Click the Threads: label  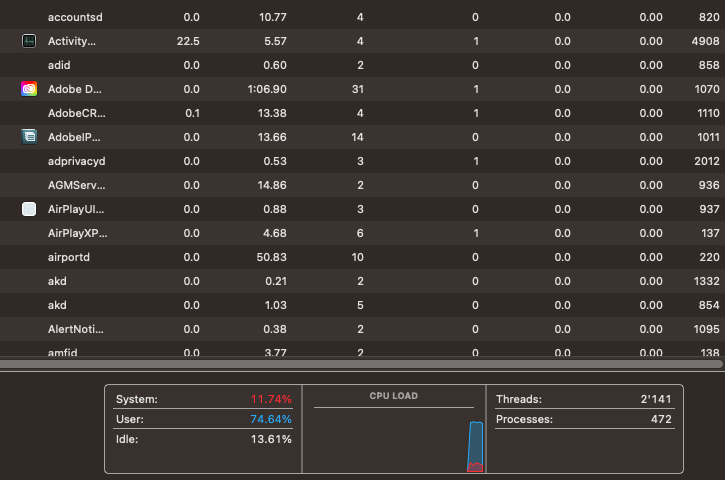click(519, 399)
